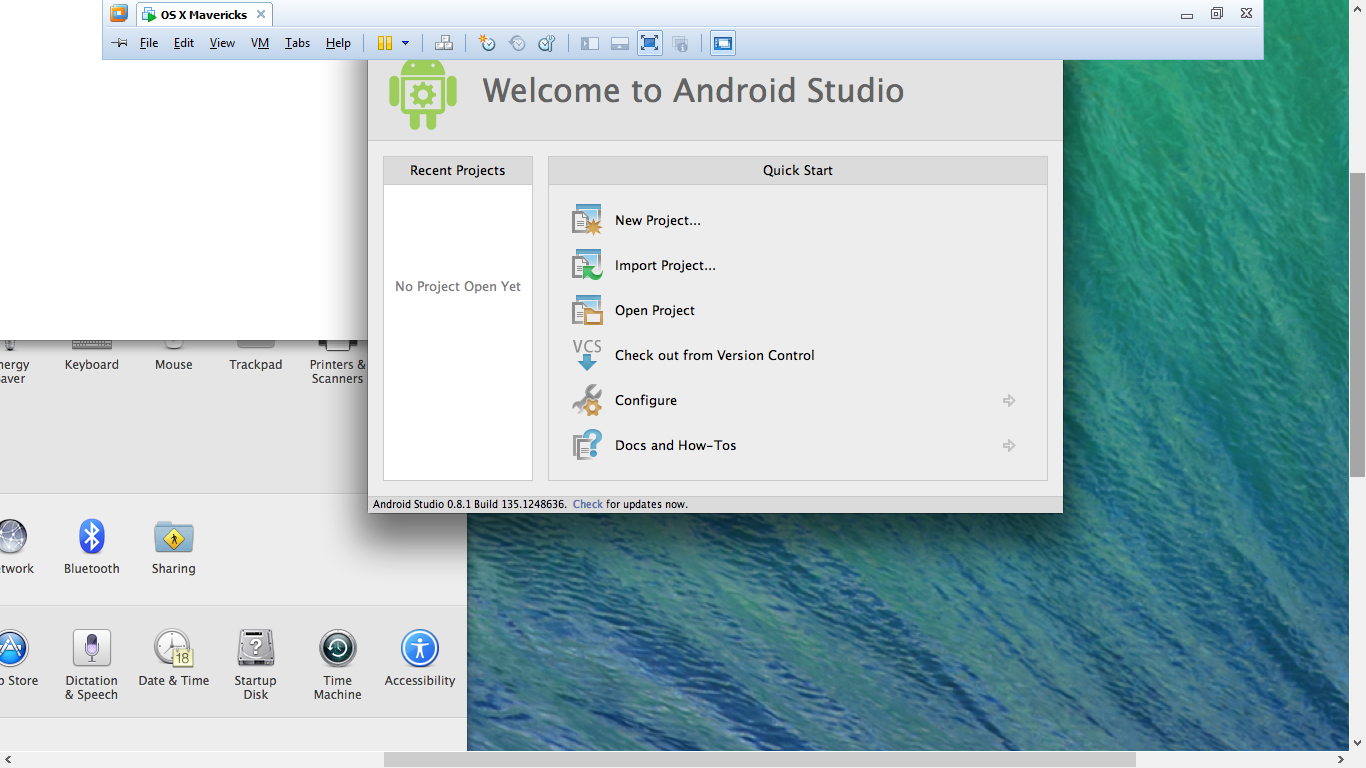Click Send Ctrl+Alt+Del icon in VMware toolbar
Viewport: 1366px width, 768px height.
[x=444, y=43]
